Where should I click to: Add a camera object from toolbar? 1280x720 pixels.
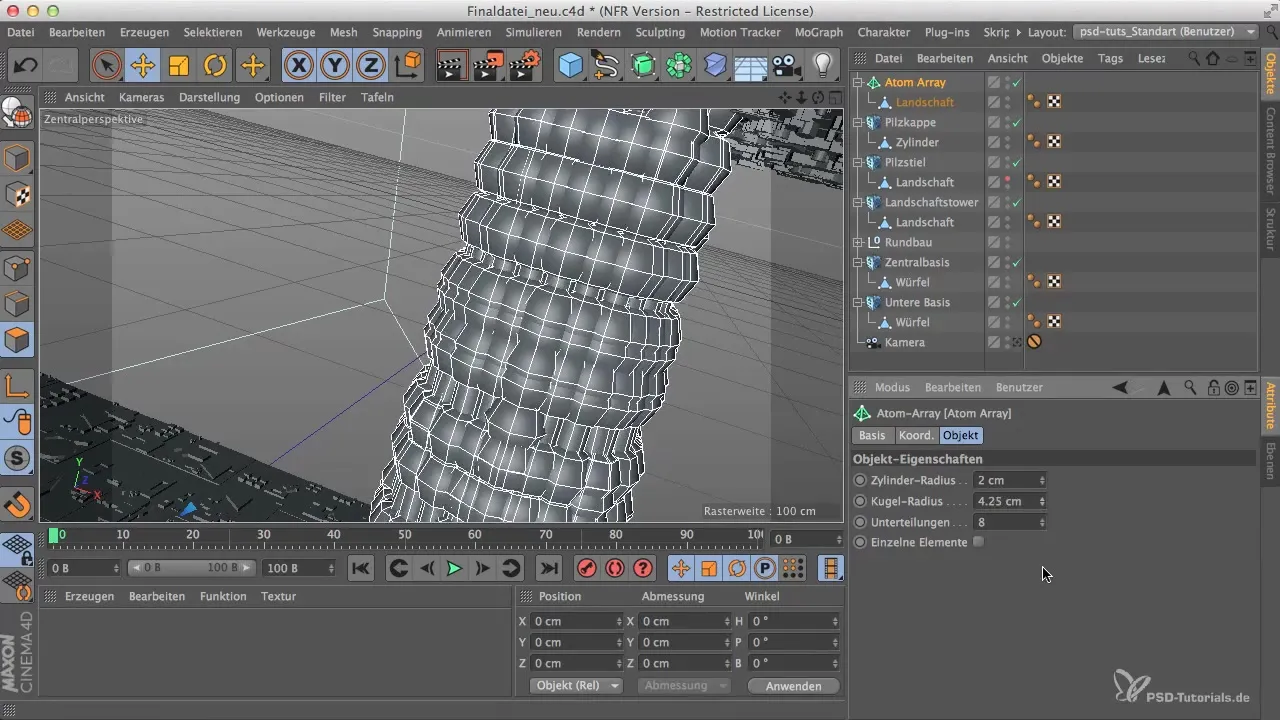tap(786, 66)
